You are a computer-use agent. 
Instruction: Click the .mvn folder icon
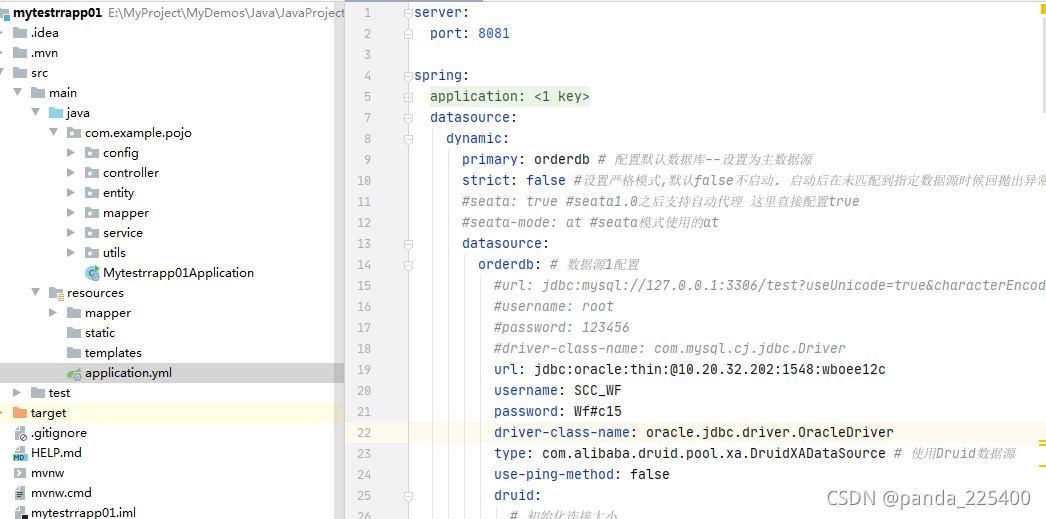(x=19, y=53)
